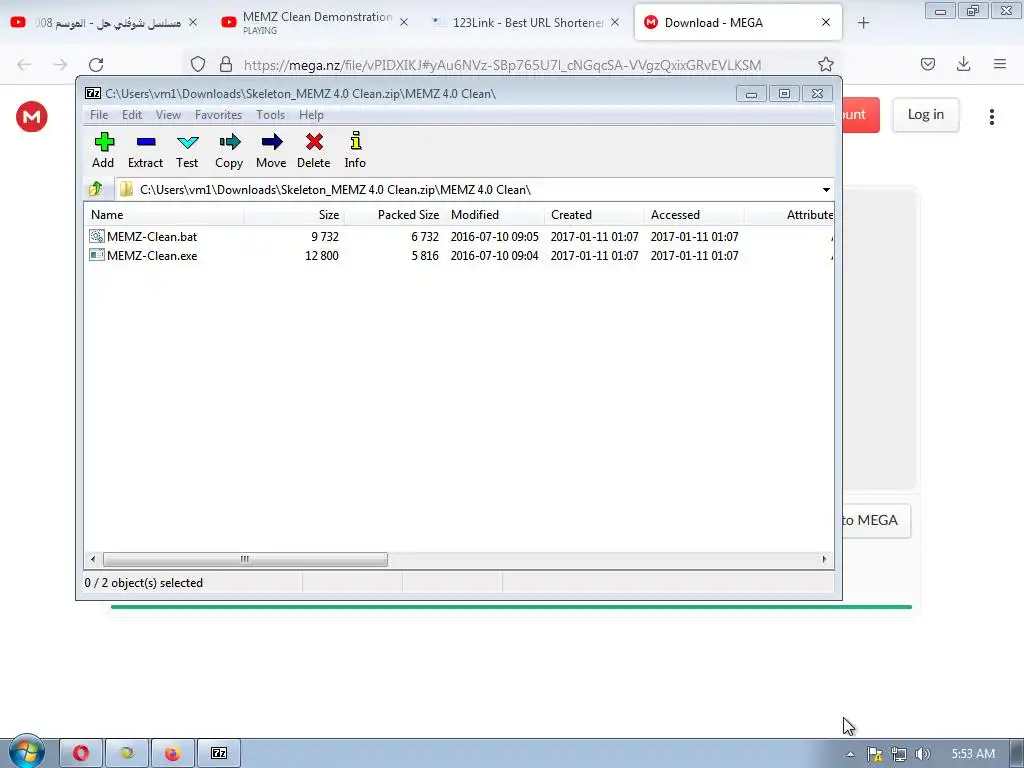This screenshot has width=1024, height=768.
Task: Click the 7-Zip horizontal scrollbar thumb
Action: click(245, 559)
